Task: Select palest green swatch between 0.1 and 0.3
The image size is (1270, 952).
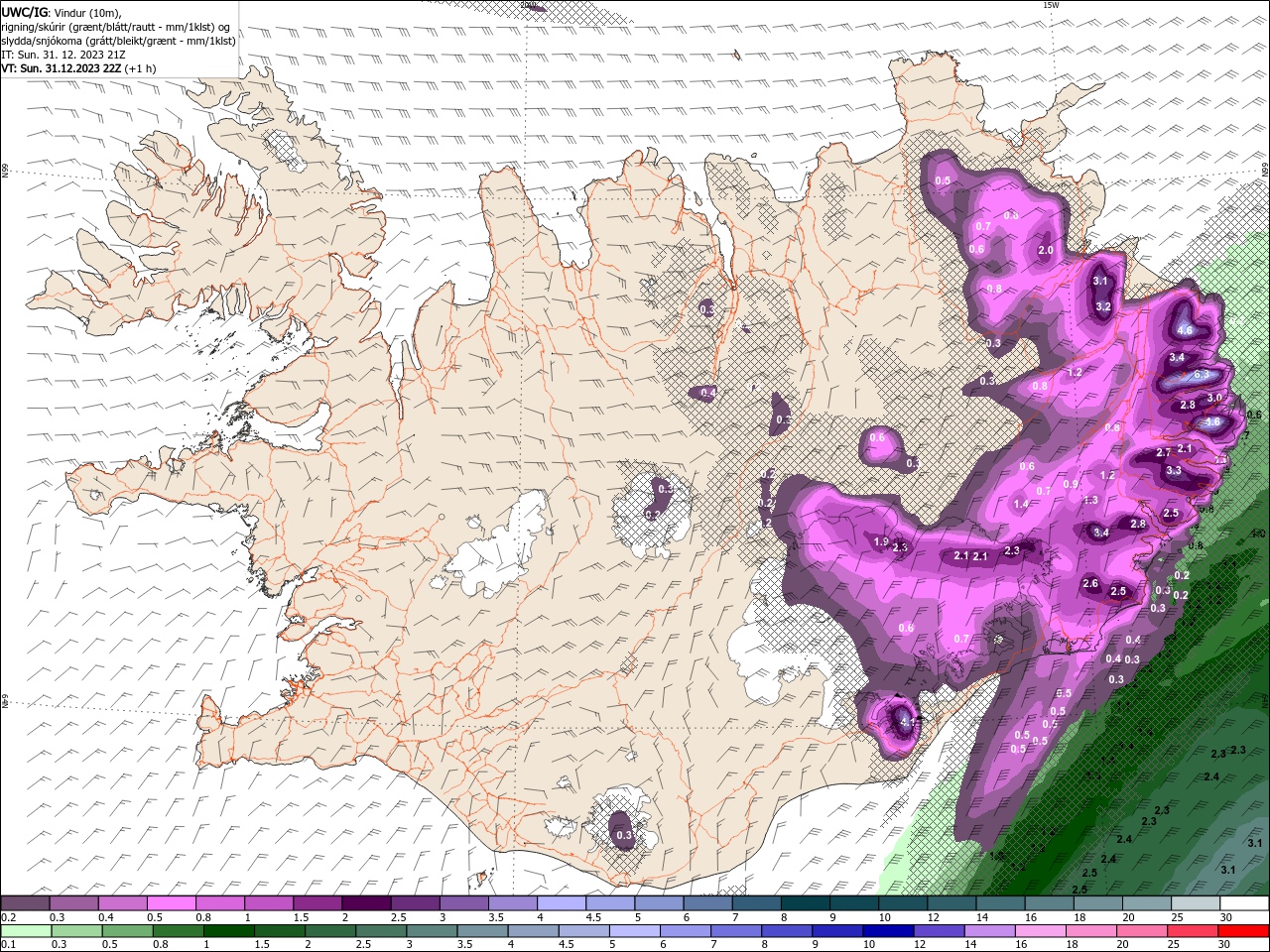Action: pos(25,931)
